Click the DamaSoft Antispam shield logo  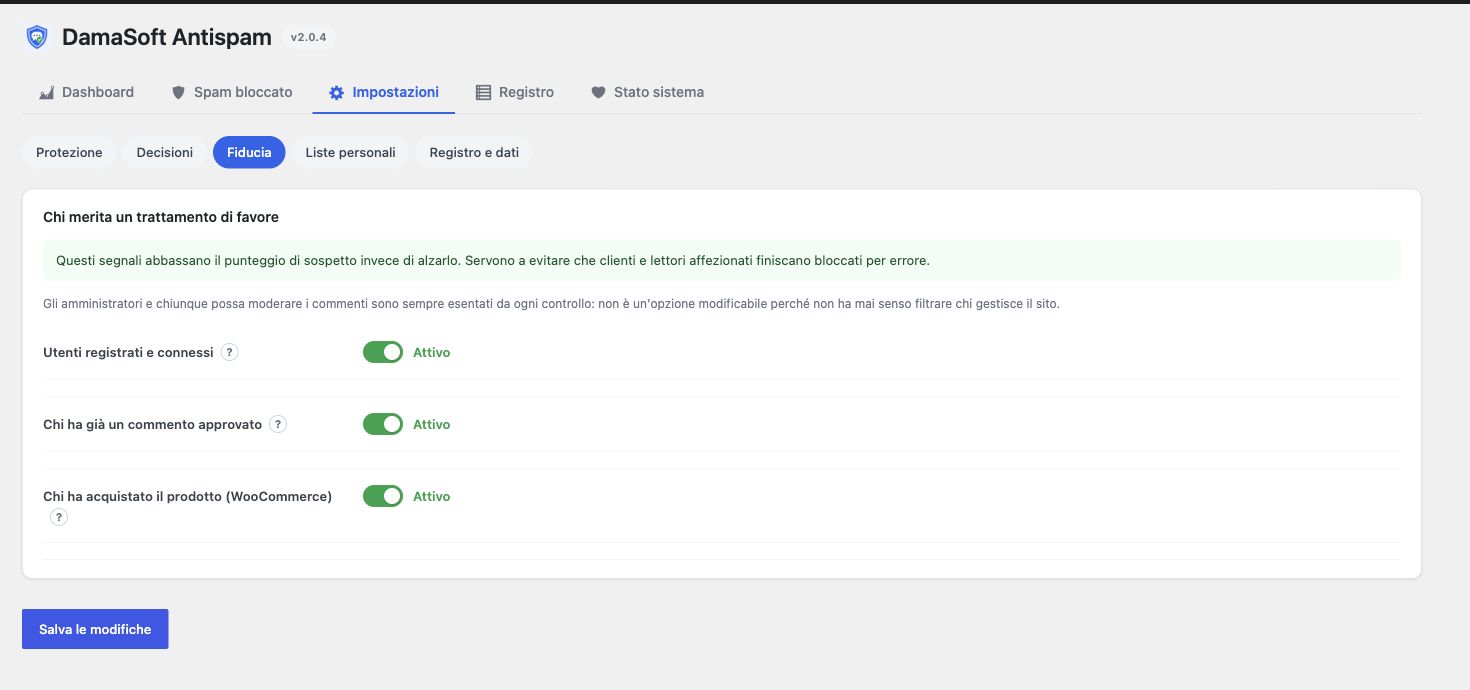point(37,37)
